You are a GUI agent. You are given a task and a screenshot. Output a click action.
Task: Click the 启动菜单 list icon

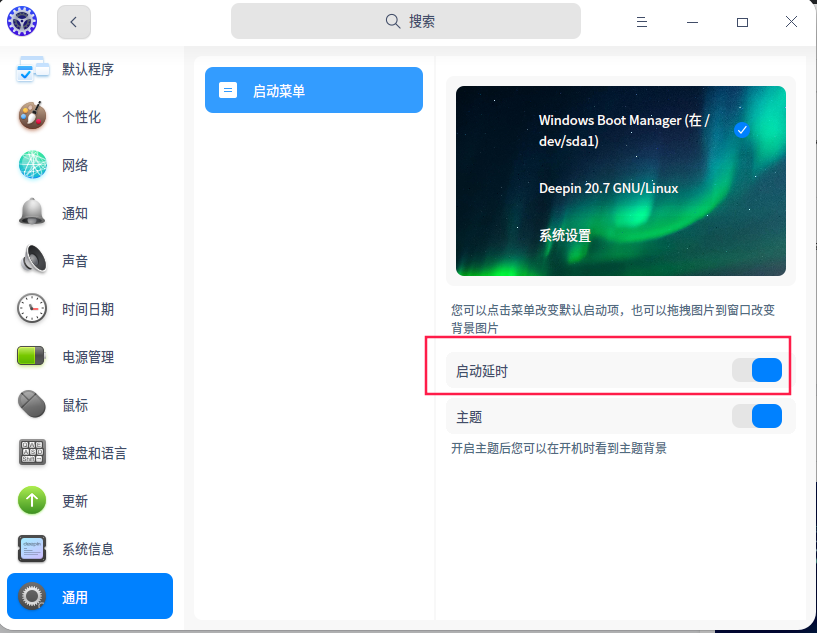228,90
